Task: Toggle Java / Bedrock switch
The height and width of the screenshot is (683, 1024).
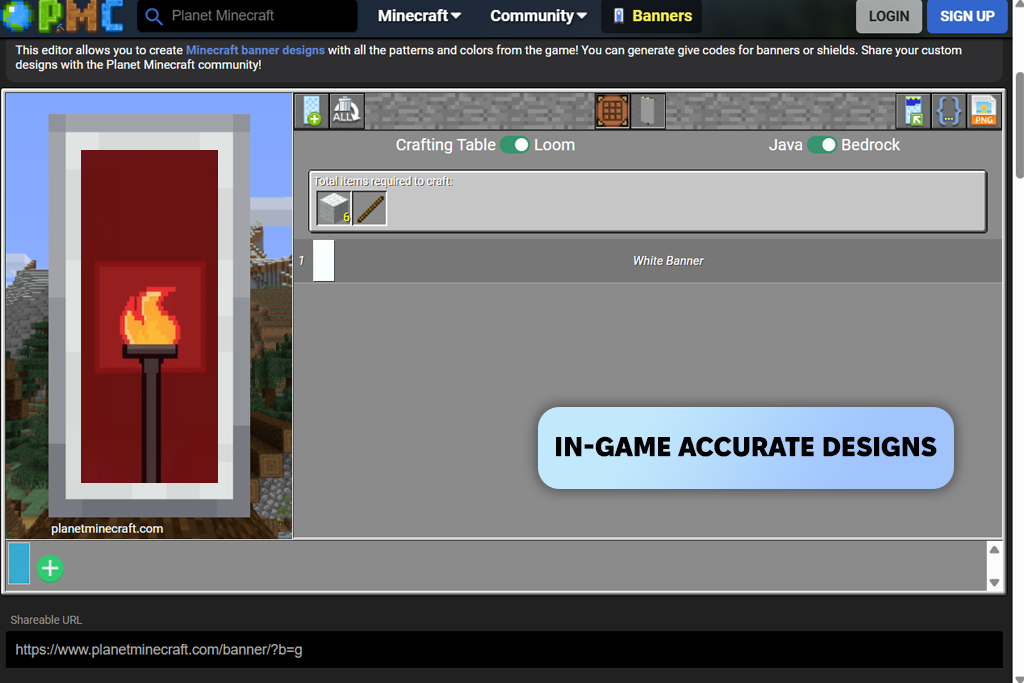Action: [x=822, y=145]
